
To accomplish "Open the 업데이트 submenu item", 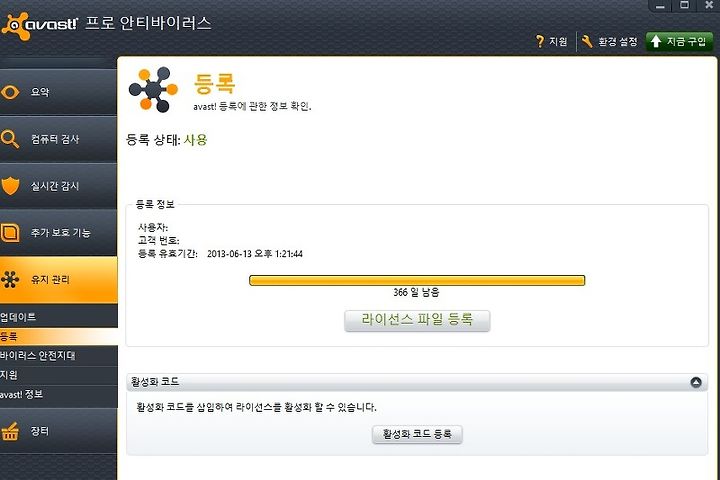I will 59,317.
